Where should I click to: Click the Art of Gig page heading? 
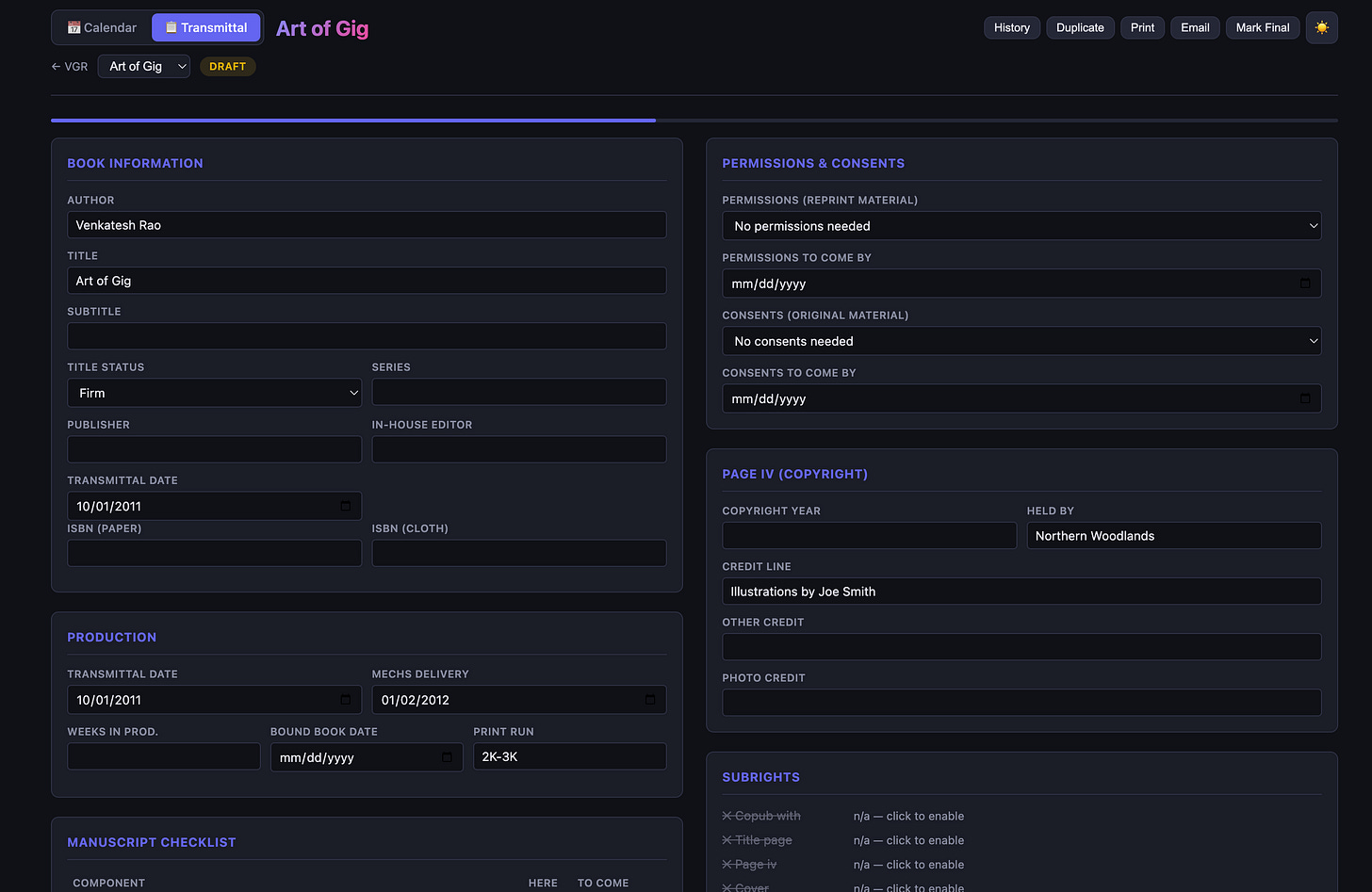(x=322, y=28)
